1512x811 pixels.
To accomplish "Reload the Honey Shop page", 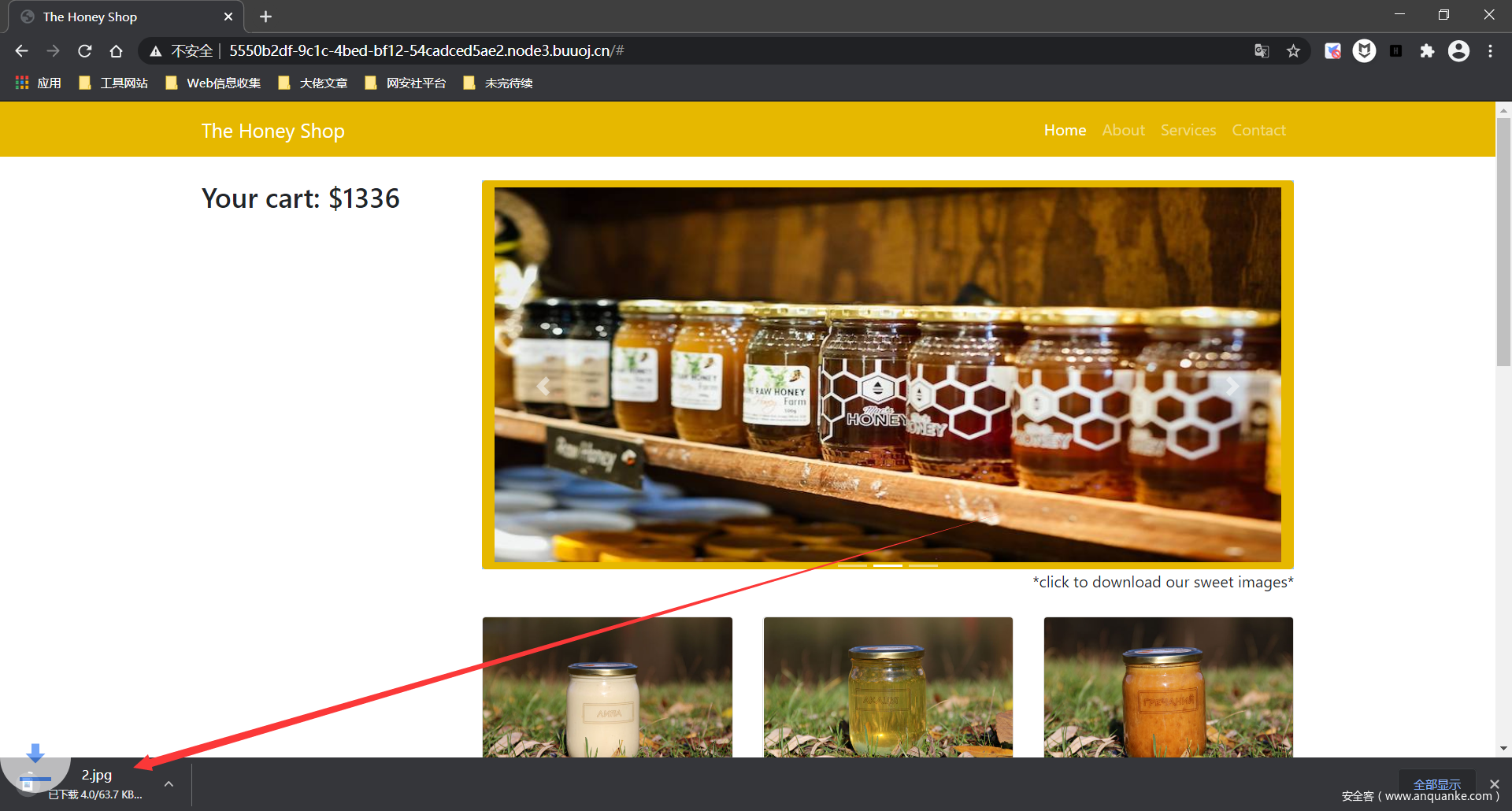I will [85, 51].
